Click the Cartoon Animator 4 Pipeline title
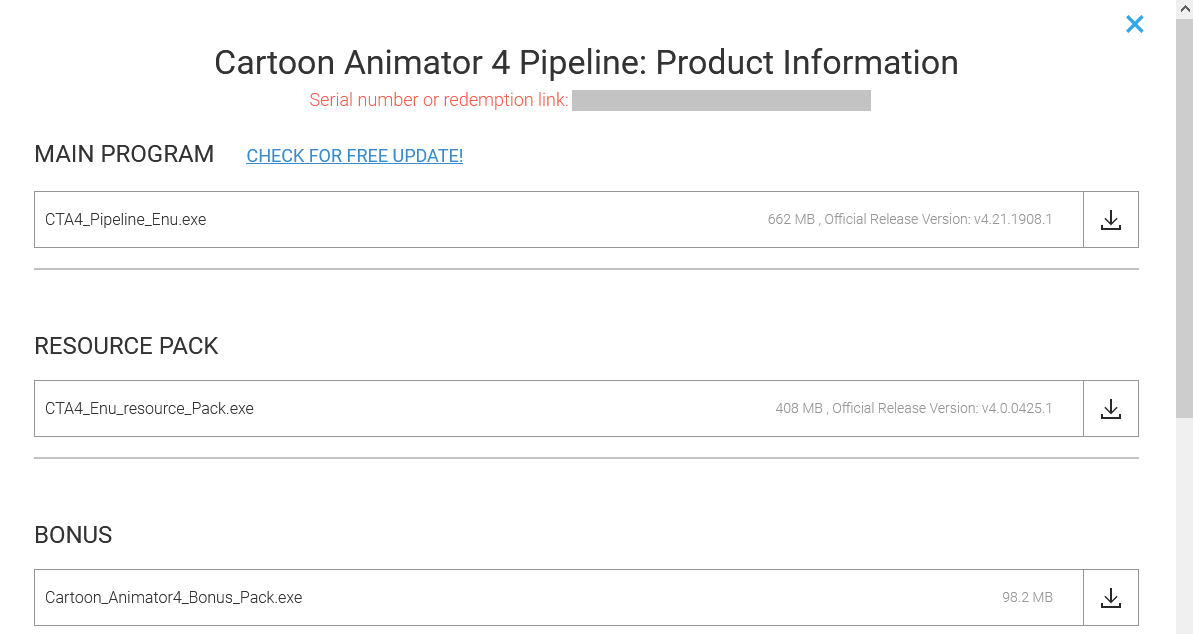The height and width of the screenshot is (634, 1193). click(586, 62)
